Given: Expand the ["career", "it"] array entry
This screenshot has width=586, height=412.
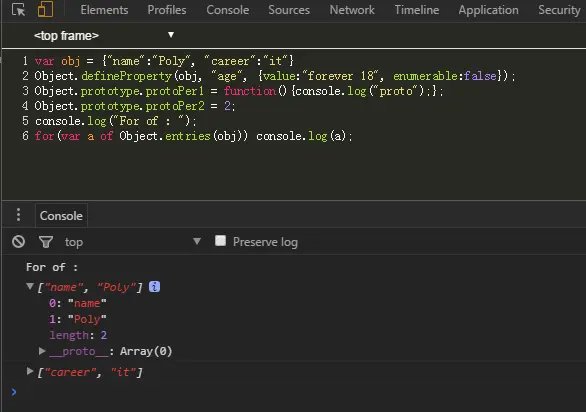Looking at the screenshot, I should click(x=30, y=371).
